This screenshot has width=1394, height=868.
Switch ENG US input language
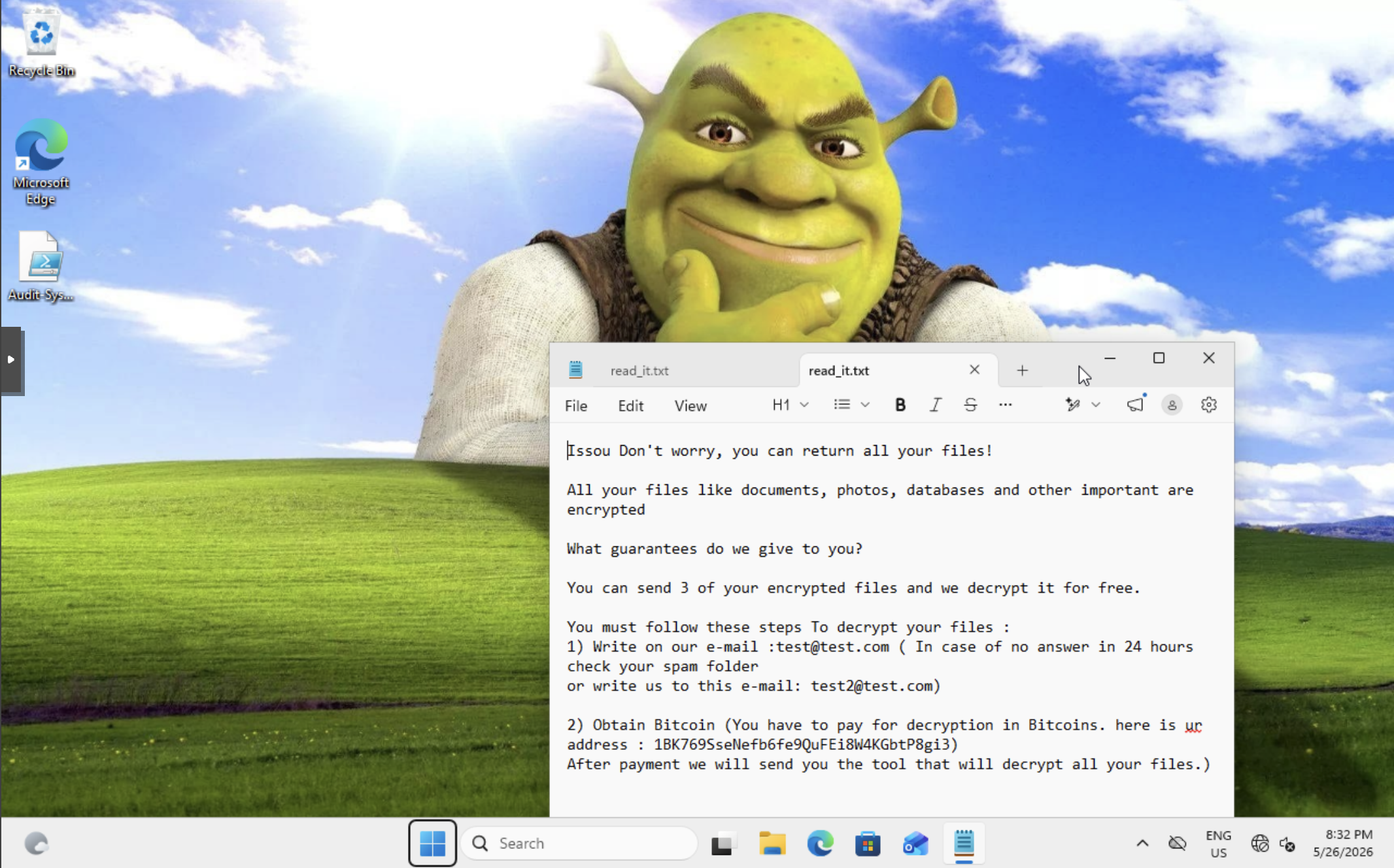tap(1218, 844)
